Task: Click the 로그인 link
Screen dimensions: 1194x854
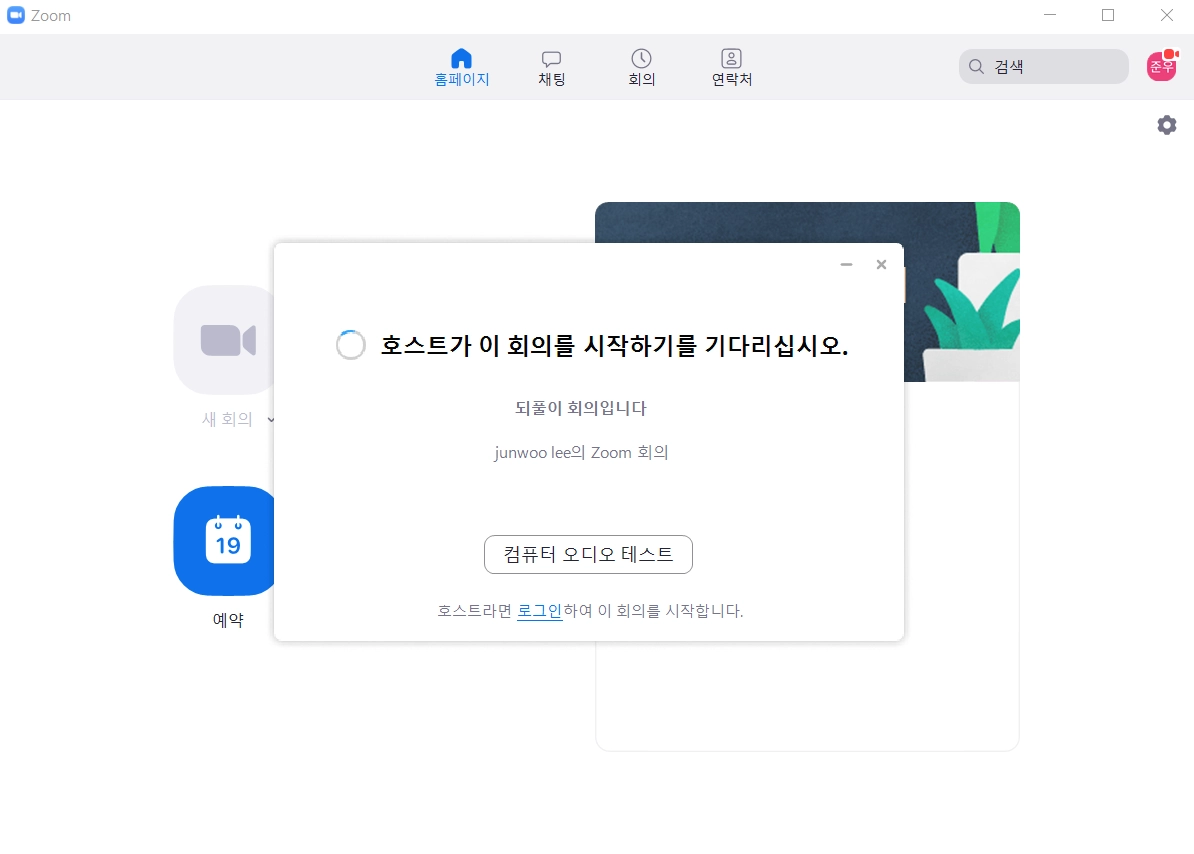Action: click(x=539, y=610)
